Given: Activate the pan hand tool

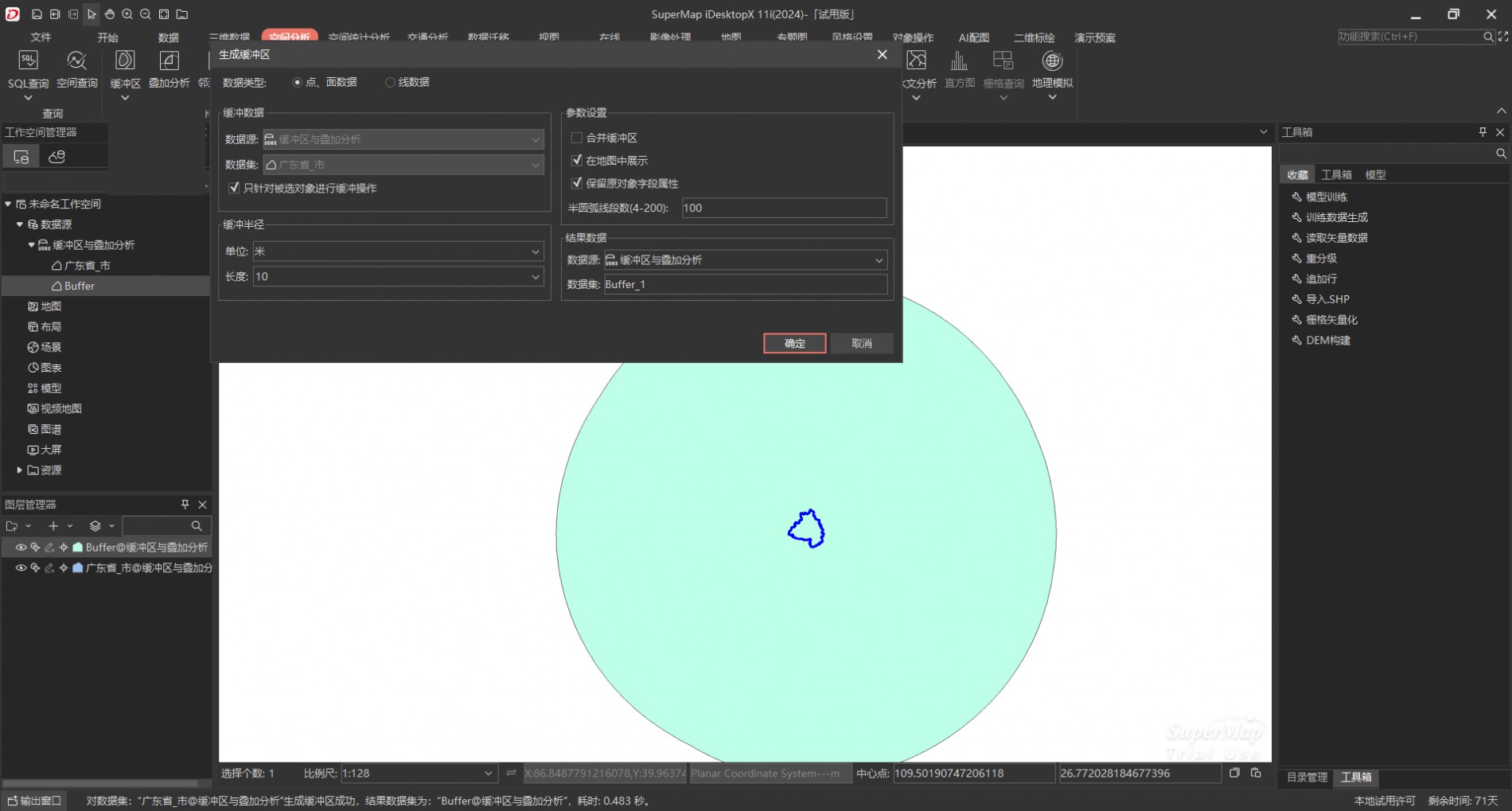Looking at the screenshot, I should pyautogui.click(x=110, y=14).
